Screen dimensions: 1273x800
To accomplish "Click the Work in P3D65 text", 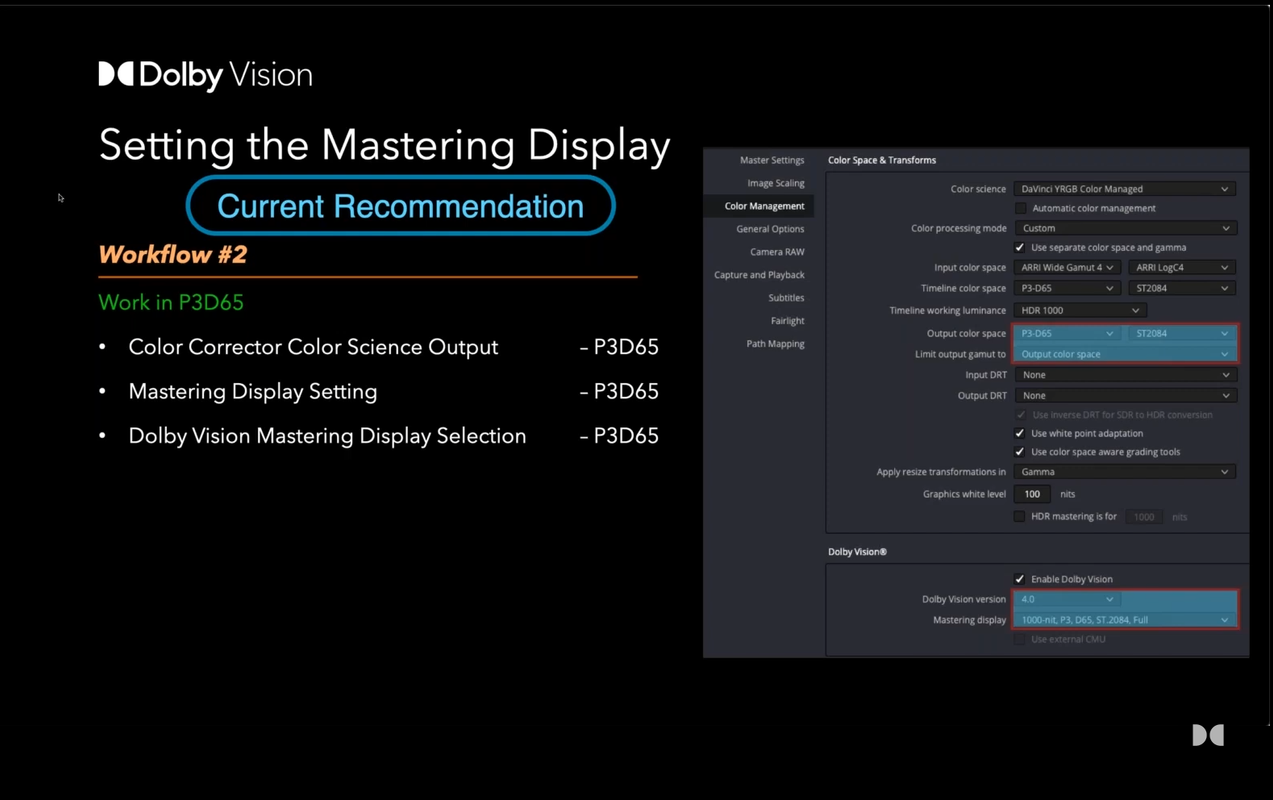I will 171,302.
